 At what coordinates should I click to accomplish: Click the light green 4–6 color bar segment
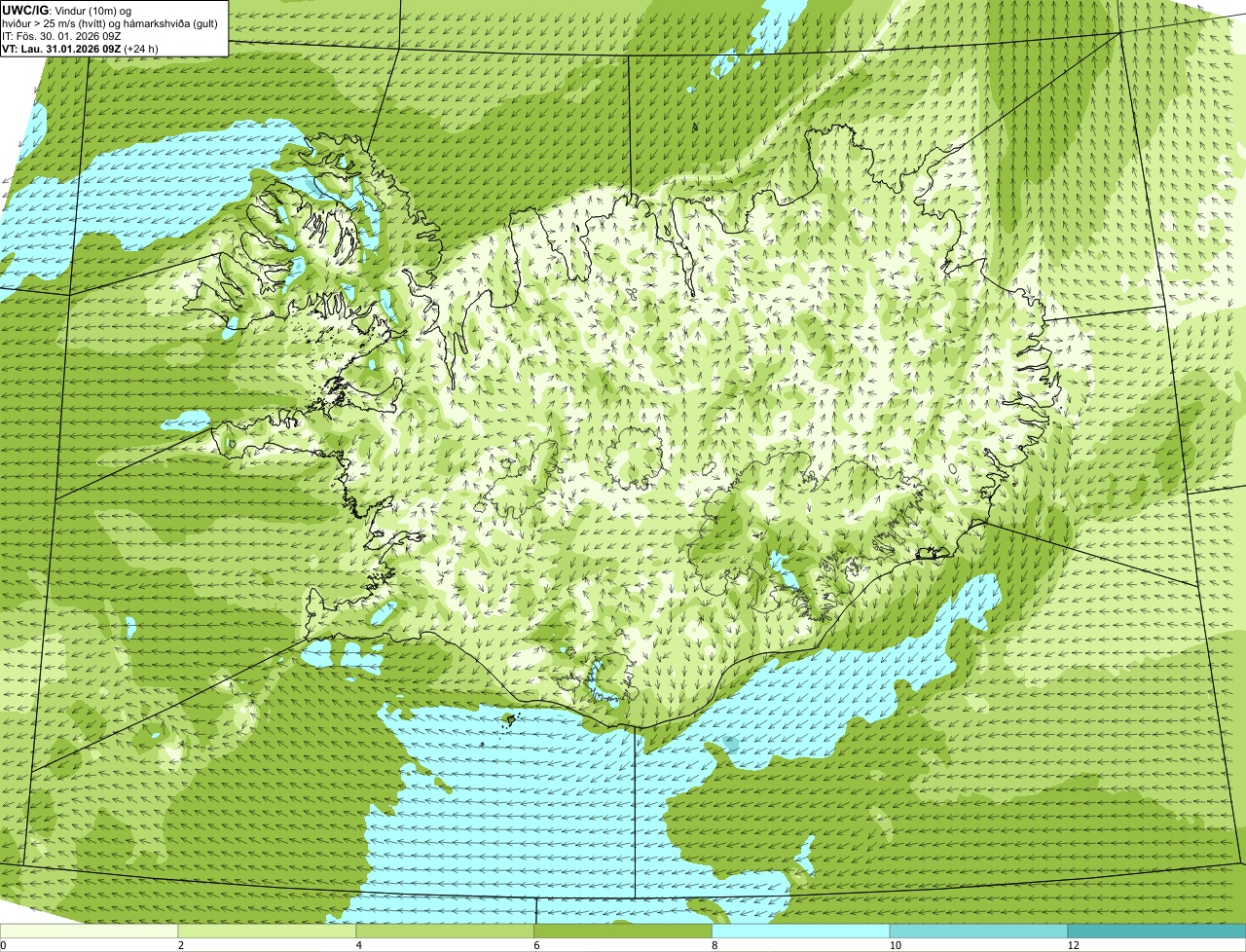447,932
